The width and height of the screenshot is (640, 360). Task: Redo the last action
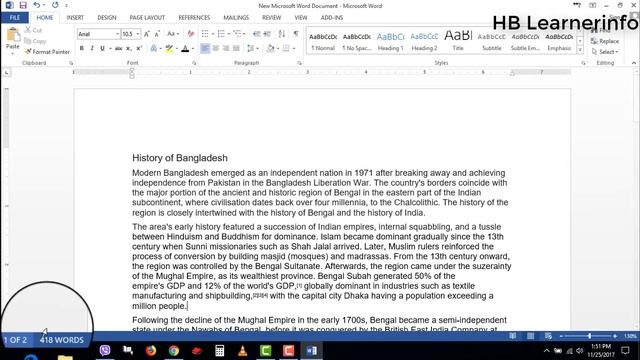pos(55,5)
